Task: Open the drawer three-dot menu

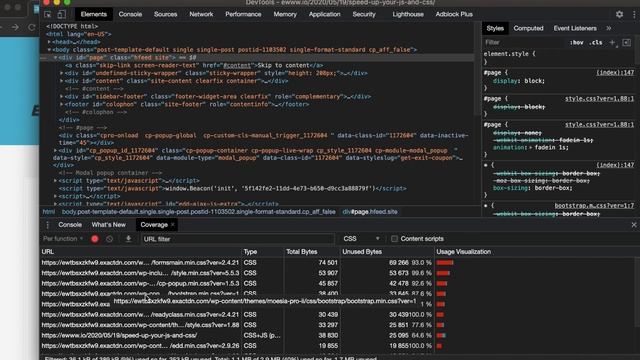Action: (x=48, y=225)
